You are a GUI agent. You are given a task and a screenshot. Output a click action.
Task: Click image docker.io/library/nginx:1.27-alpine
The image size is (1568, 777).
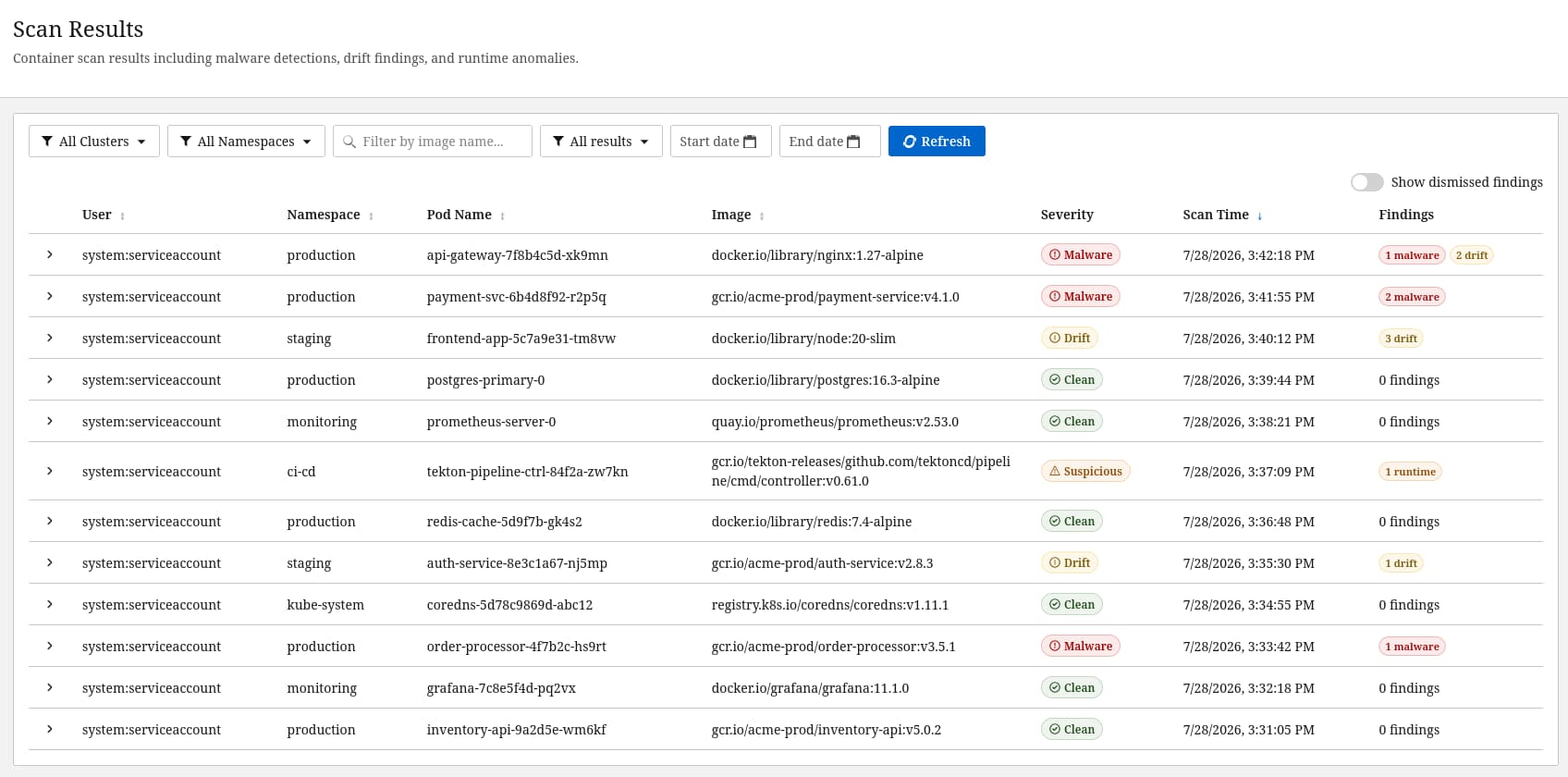(x=817, y=255)
